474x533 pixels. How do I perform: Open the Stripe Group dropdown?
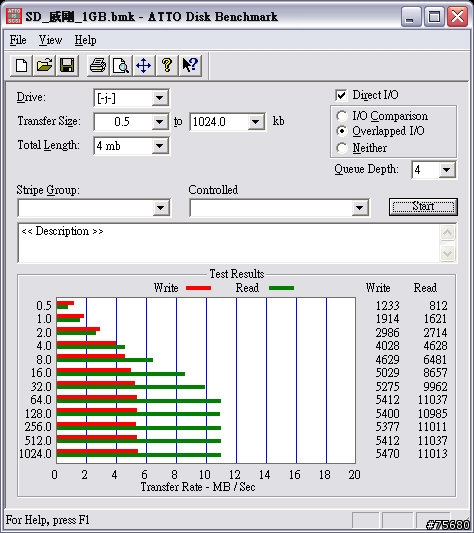pyautogui.click(x=161, y=208)
